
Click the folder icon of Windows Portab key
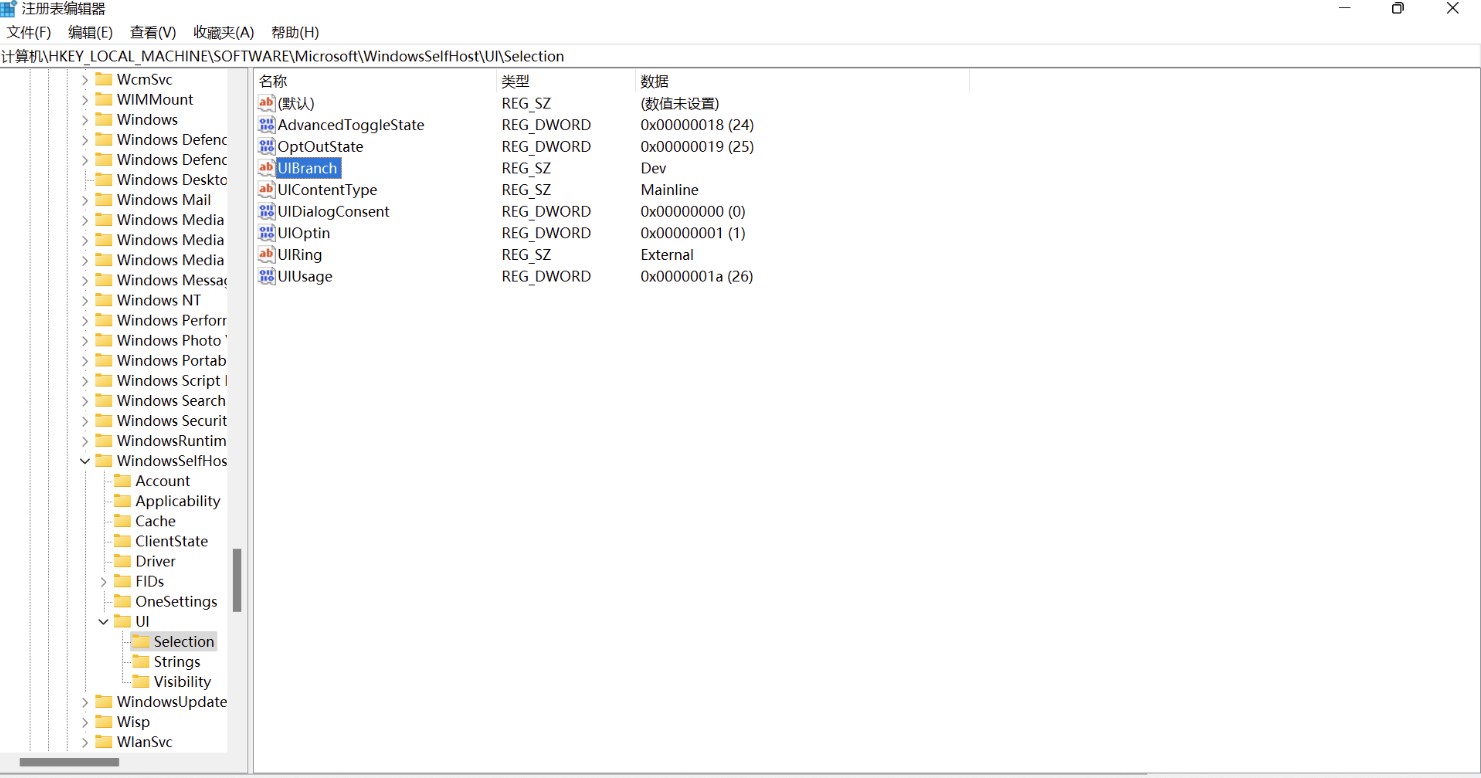[104, 360]
